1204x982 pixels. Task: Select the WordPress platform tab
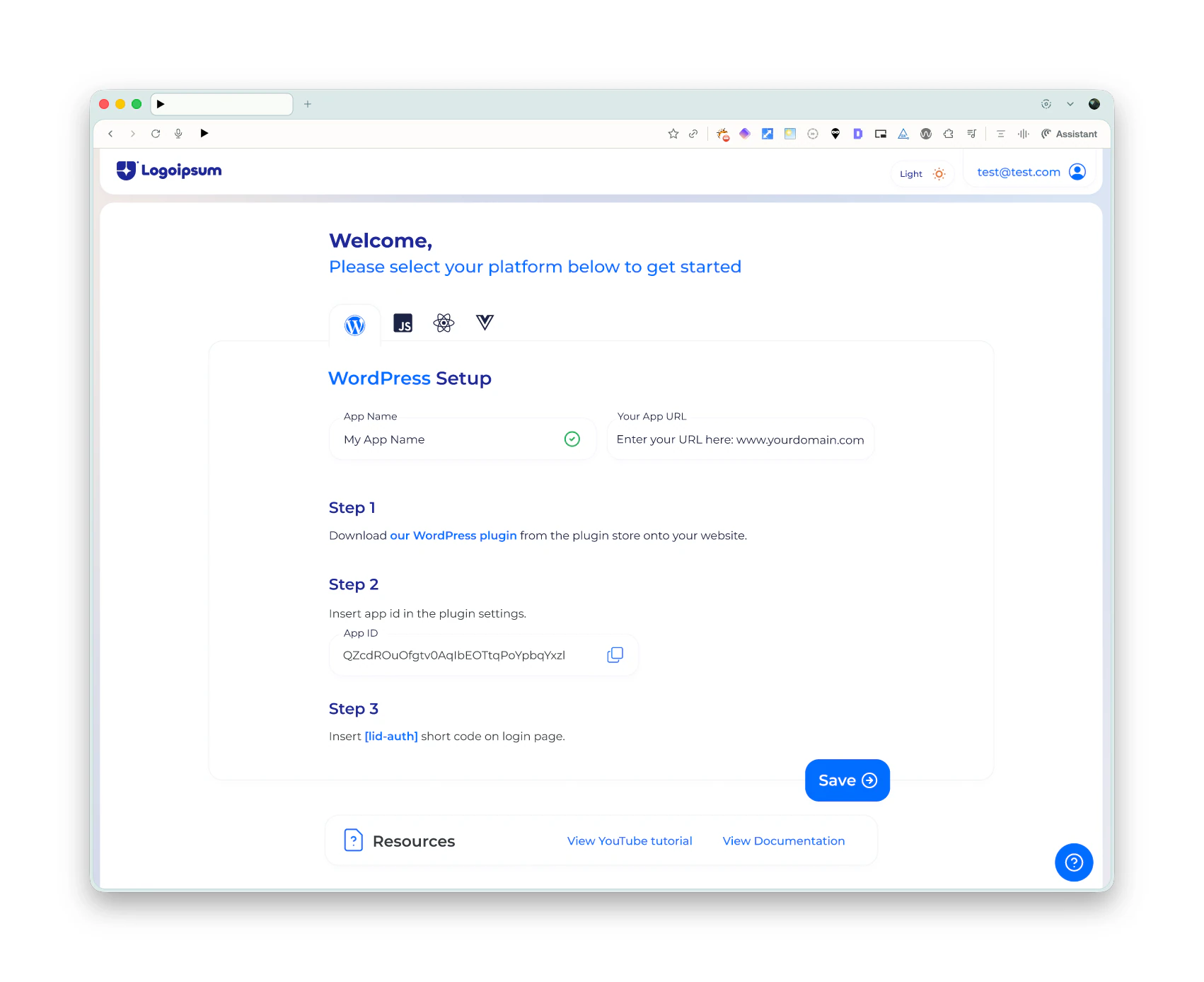click(x=355, y=325)
